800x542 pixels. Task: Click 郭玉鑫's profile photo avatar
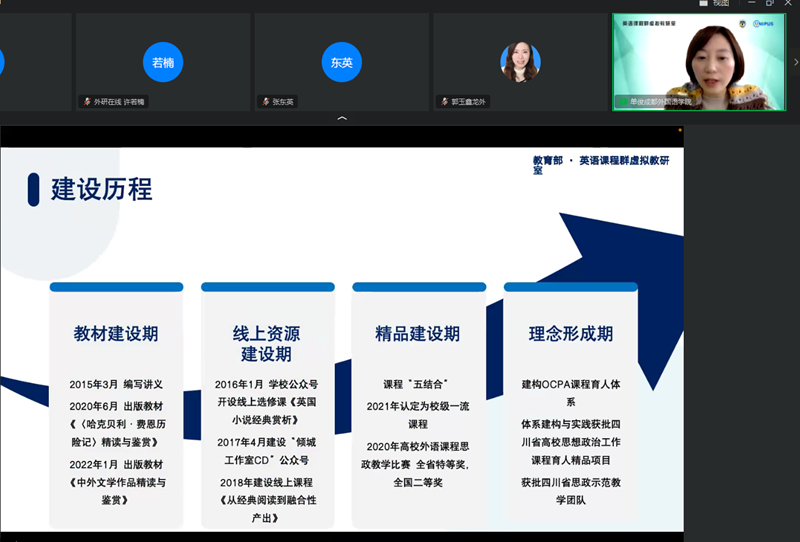click(520, 62)
